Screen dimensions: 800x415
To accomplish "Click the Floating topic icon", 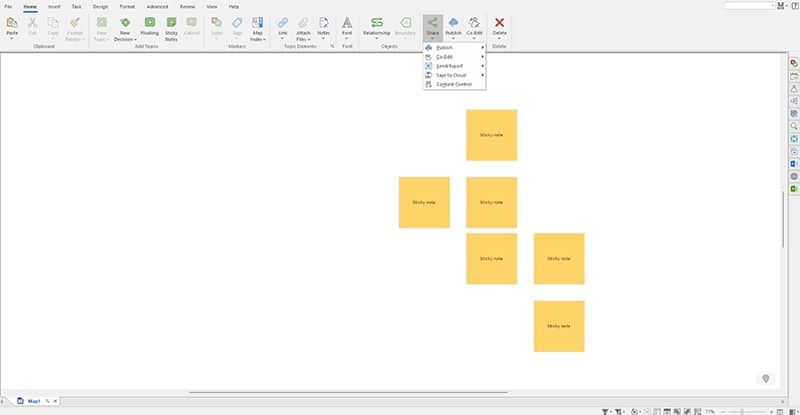I will [x=149, y=22].
